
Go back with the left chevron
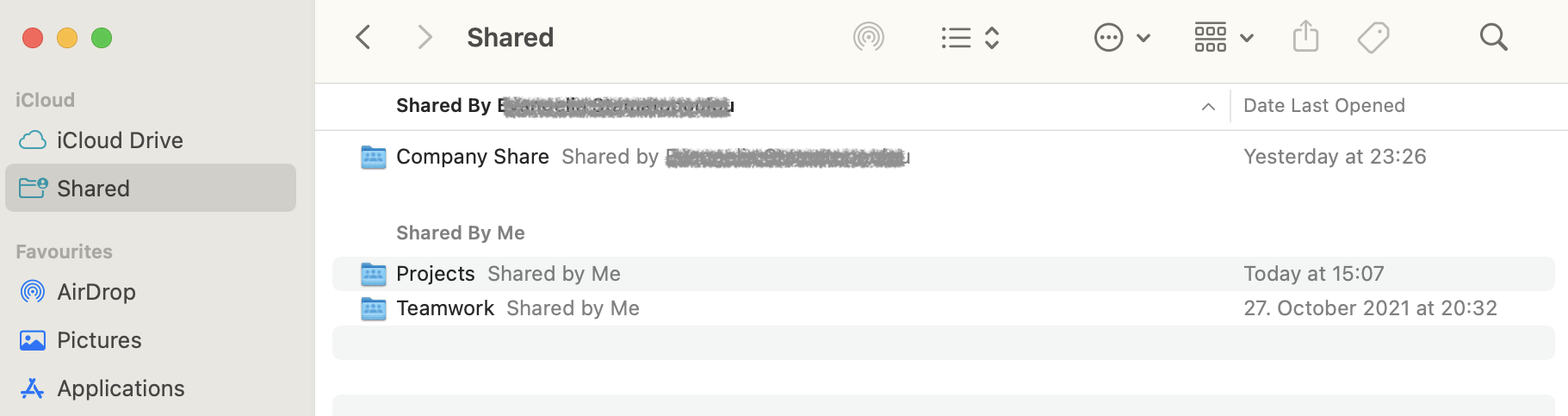point(363,37)
